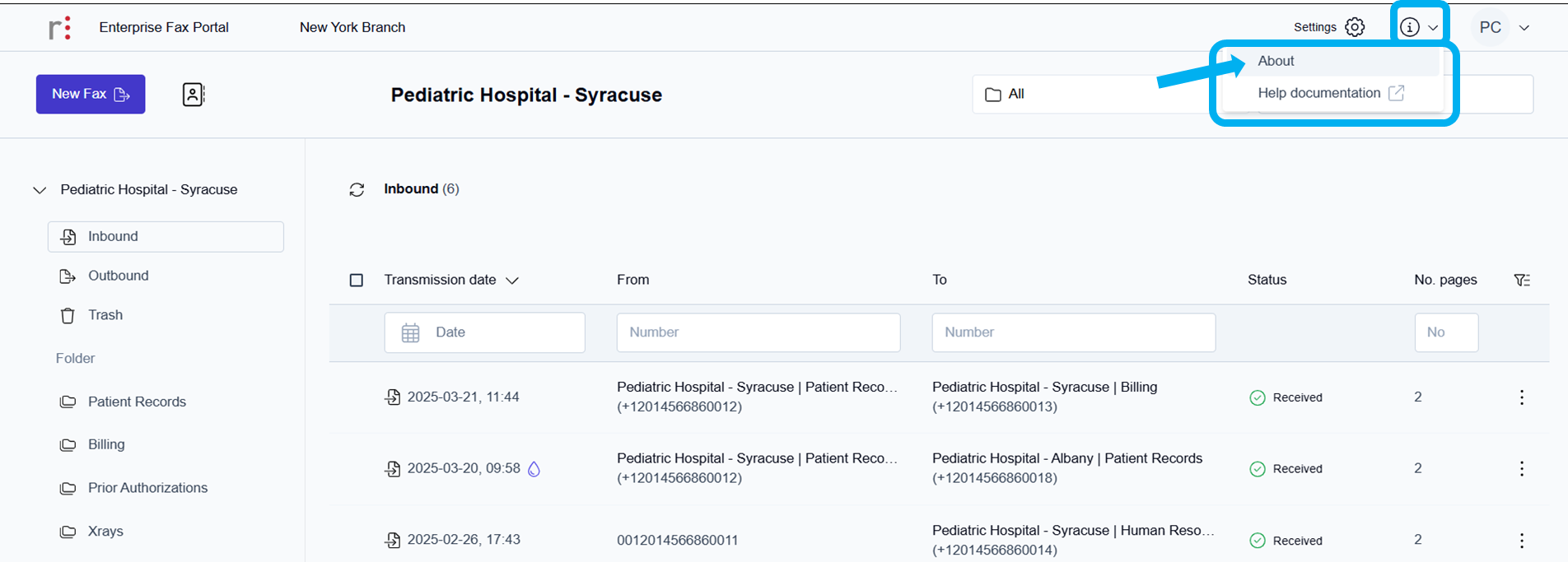
Task: Select About from the info menu
Action: tap(1276, 61)
